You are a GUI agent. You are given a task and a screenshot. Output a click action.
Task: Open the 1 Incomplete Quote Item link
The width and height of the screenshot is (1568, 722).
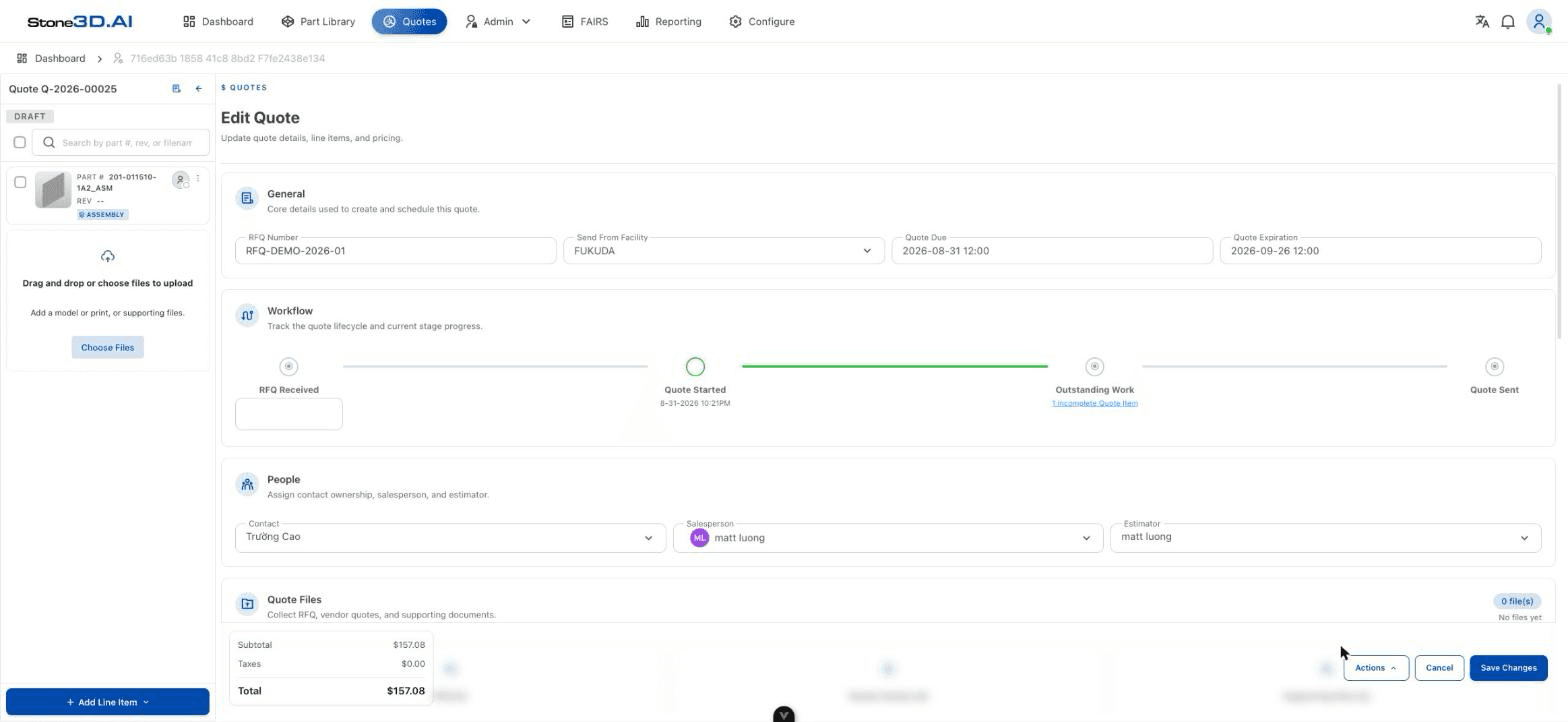coord(1094,403)
